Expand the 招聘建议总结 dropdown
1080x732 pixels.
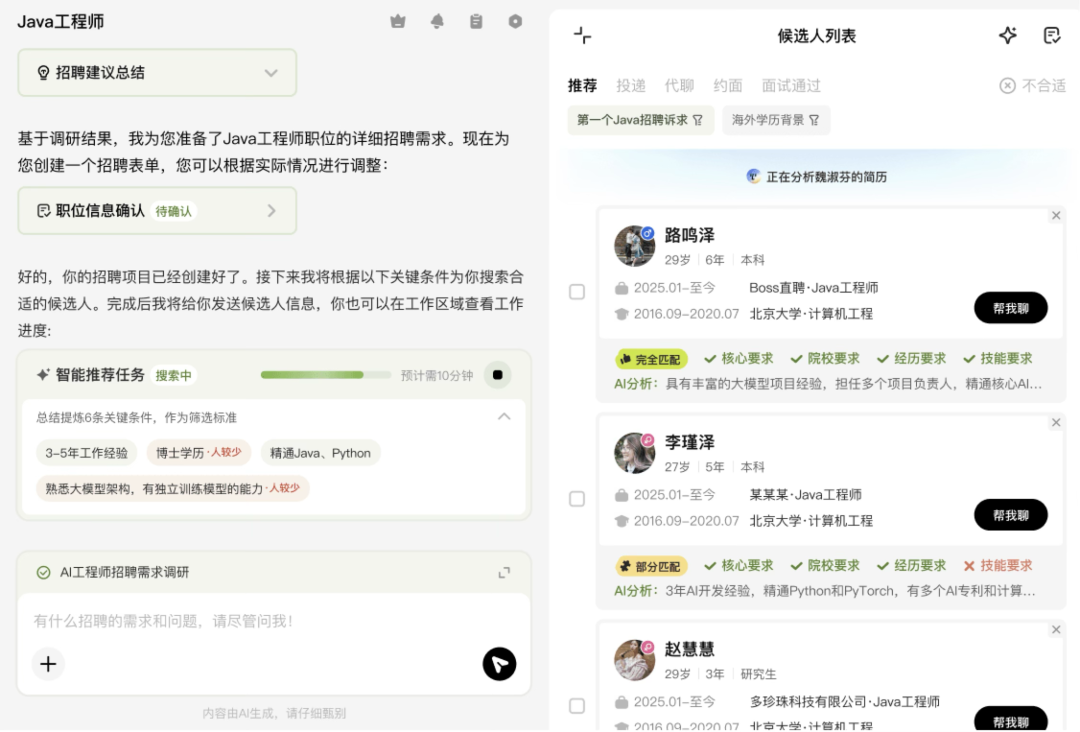pyautogui.click(x=271, y=72)
